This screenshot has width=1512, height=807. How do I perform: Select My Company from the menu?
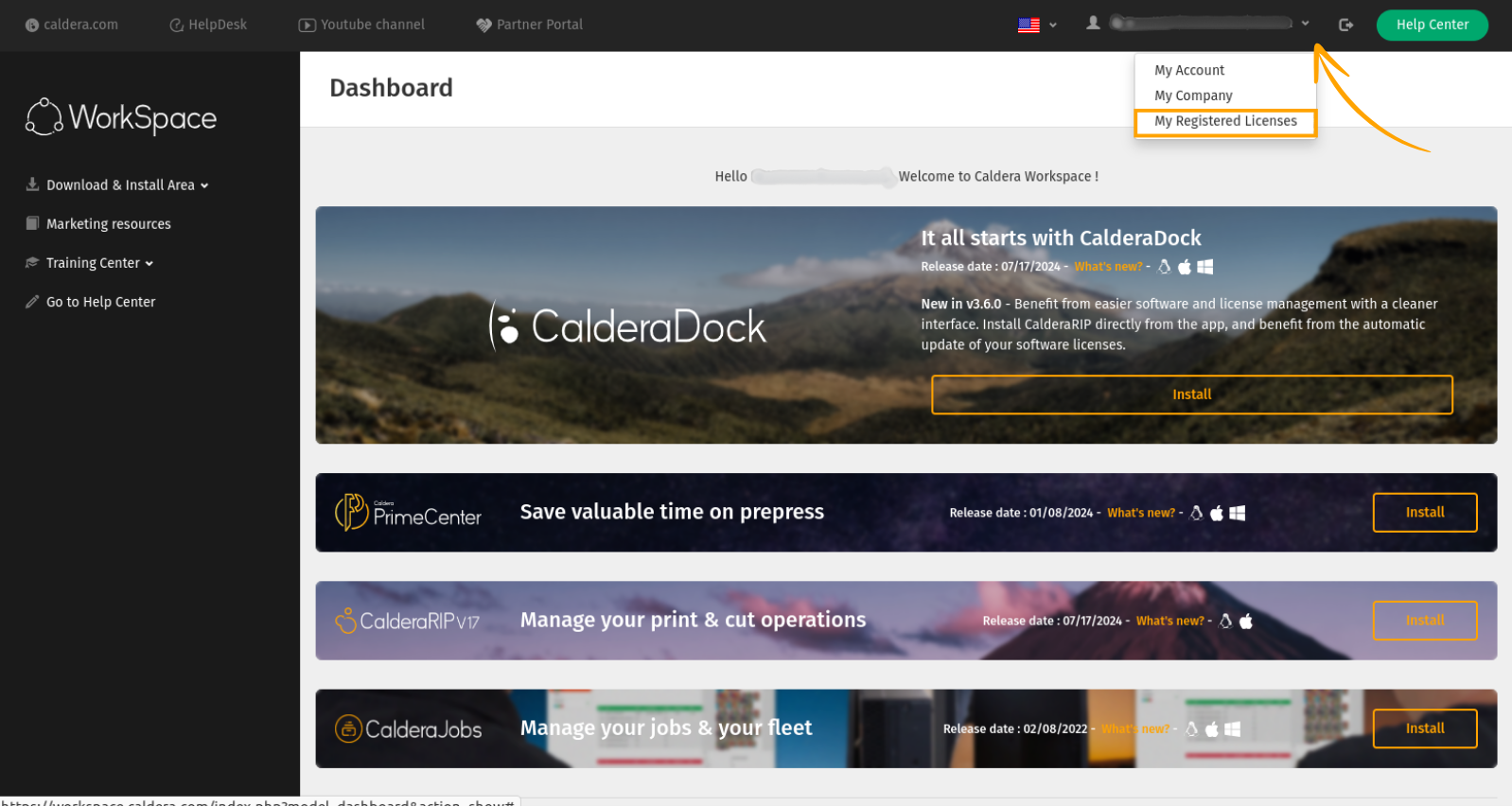(x=1193, y=96)
